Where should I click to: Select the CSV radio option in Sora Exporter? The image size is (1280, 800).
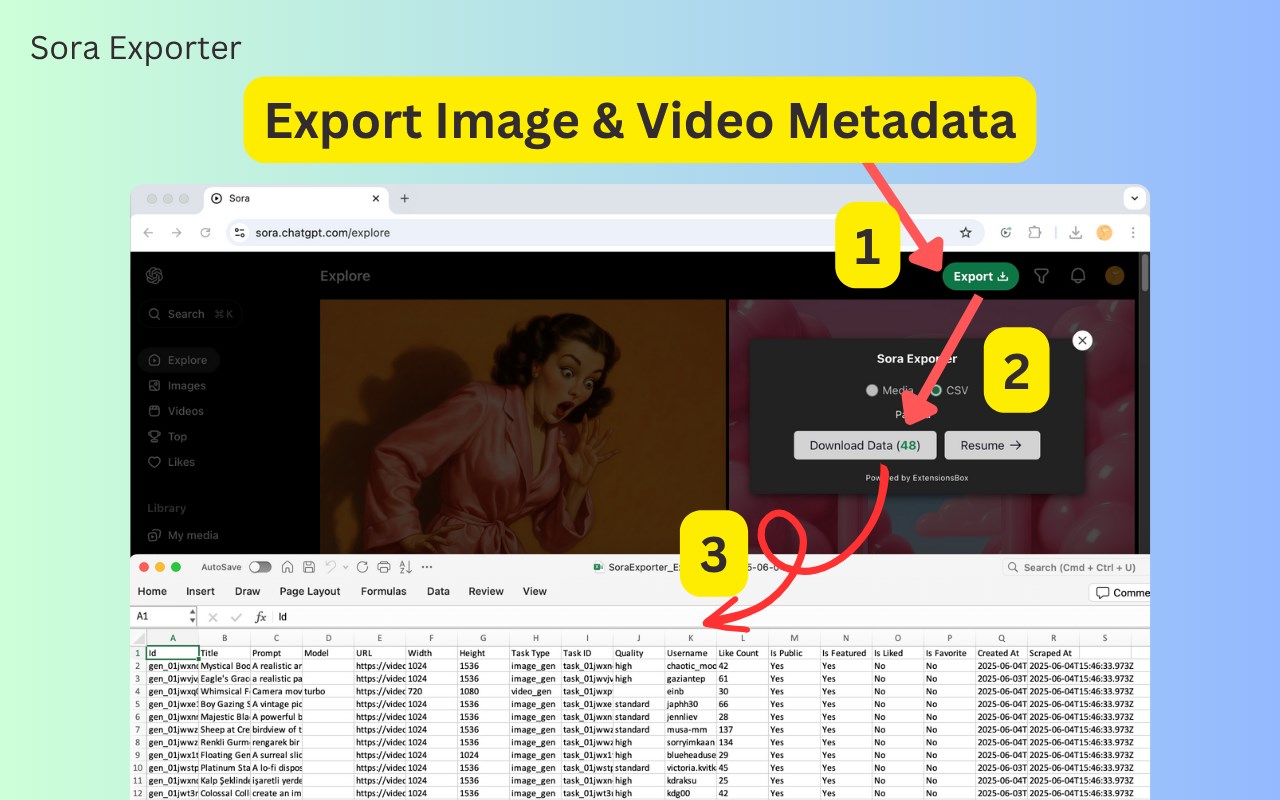[936, 390]
